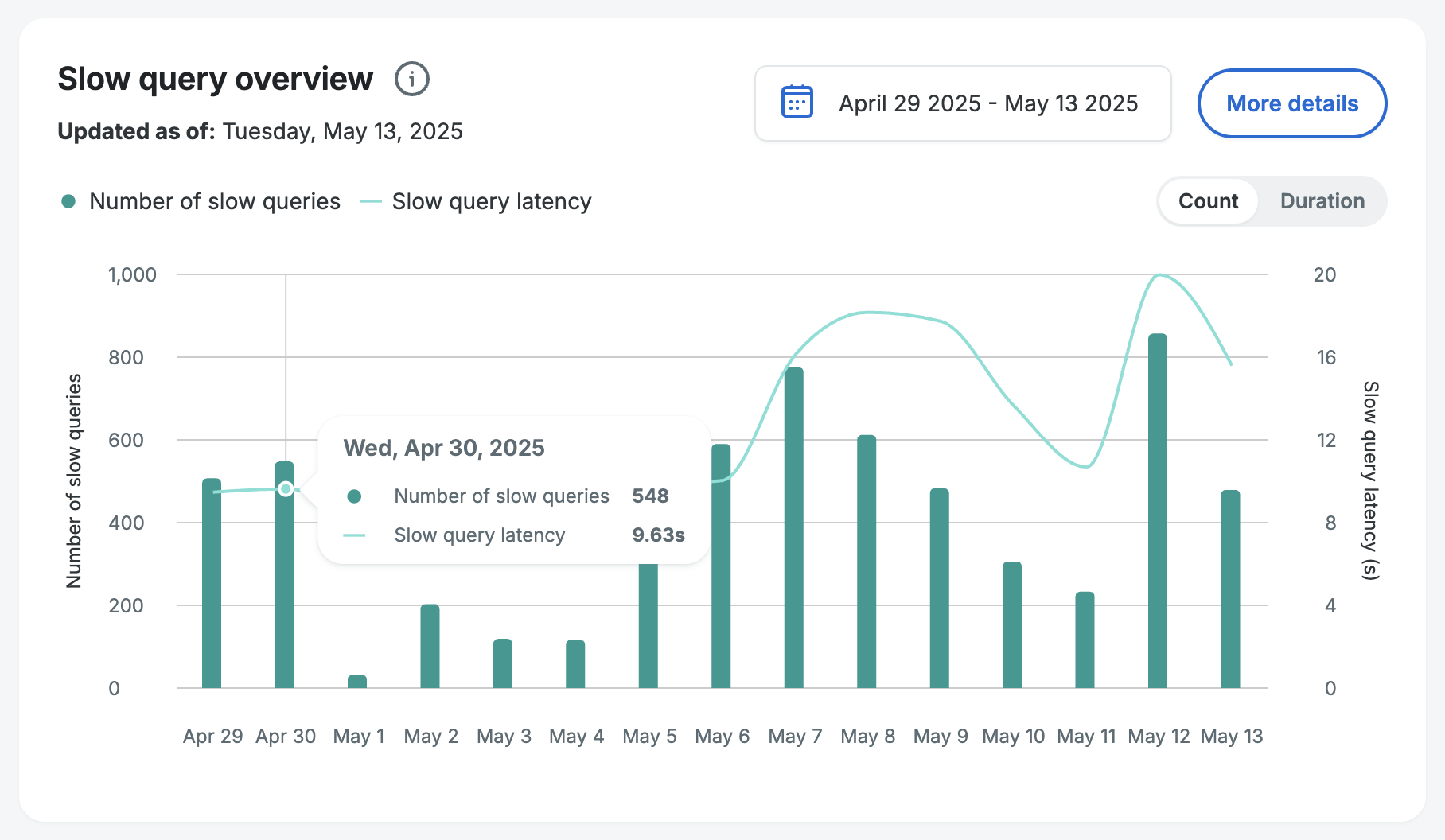
Task: Click the info icon beside Slow query overview
Action: pos(412,80)
